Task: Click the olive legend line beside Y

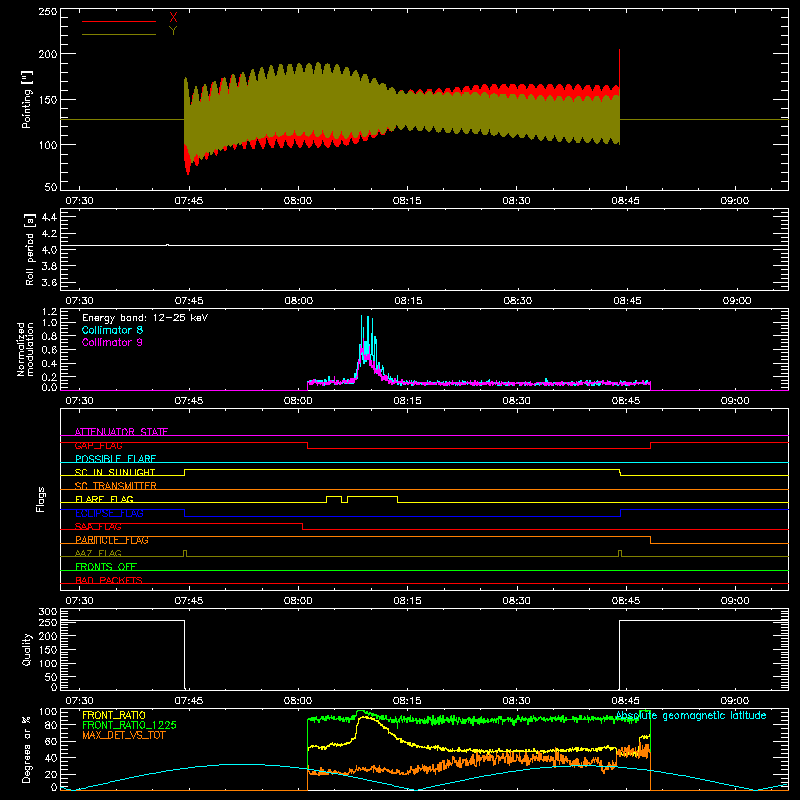Action: point(119,34)
